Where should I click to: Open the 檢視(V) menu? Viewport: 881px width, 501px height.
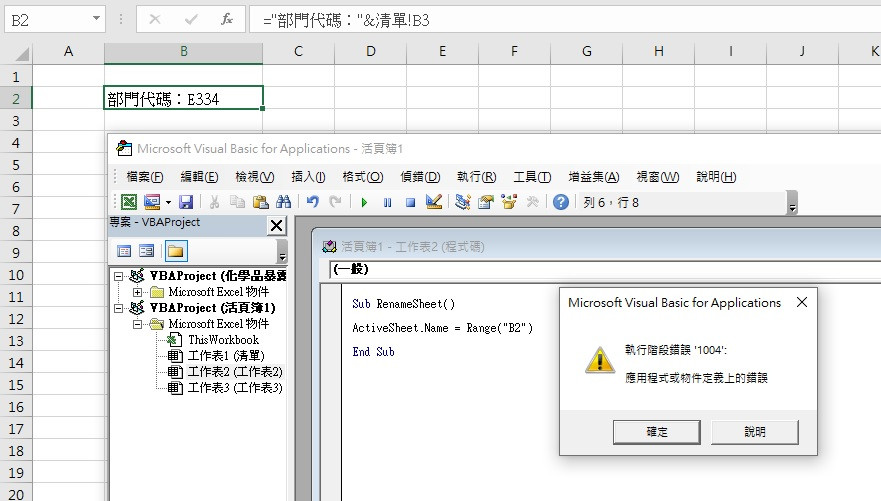[255, 177]
